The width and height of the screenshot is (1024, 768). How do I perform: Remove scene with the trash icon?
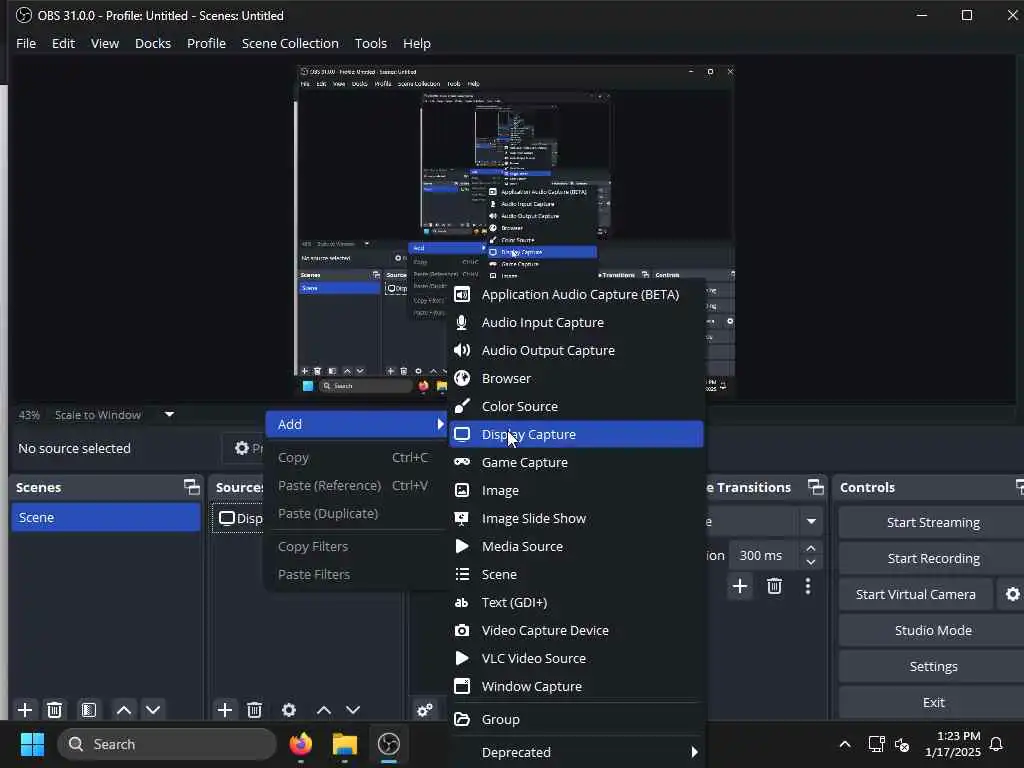55,710
